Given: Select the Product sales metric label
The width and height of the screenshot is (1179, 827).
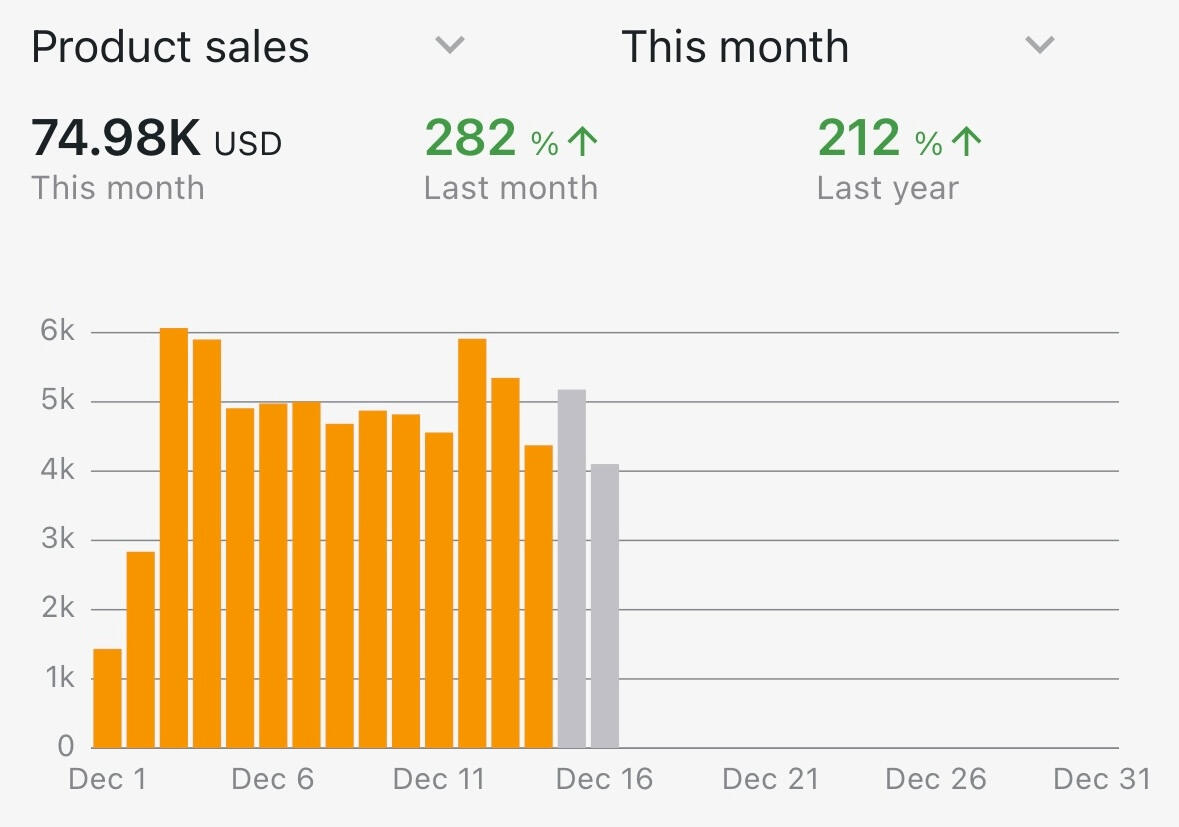Looking at the screenshot, I should point(170,47).
